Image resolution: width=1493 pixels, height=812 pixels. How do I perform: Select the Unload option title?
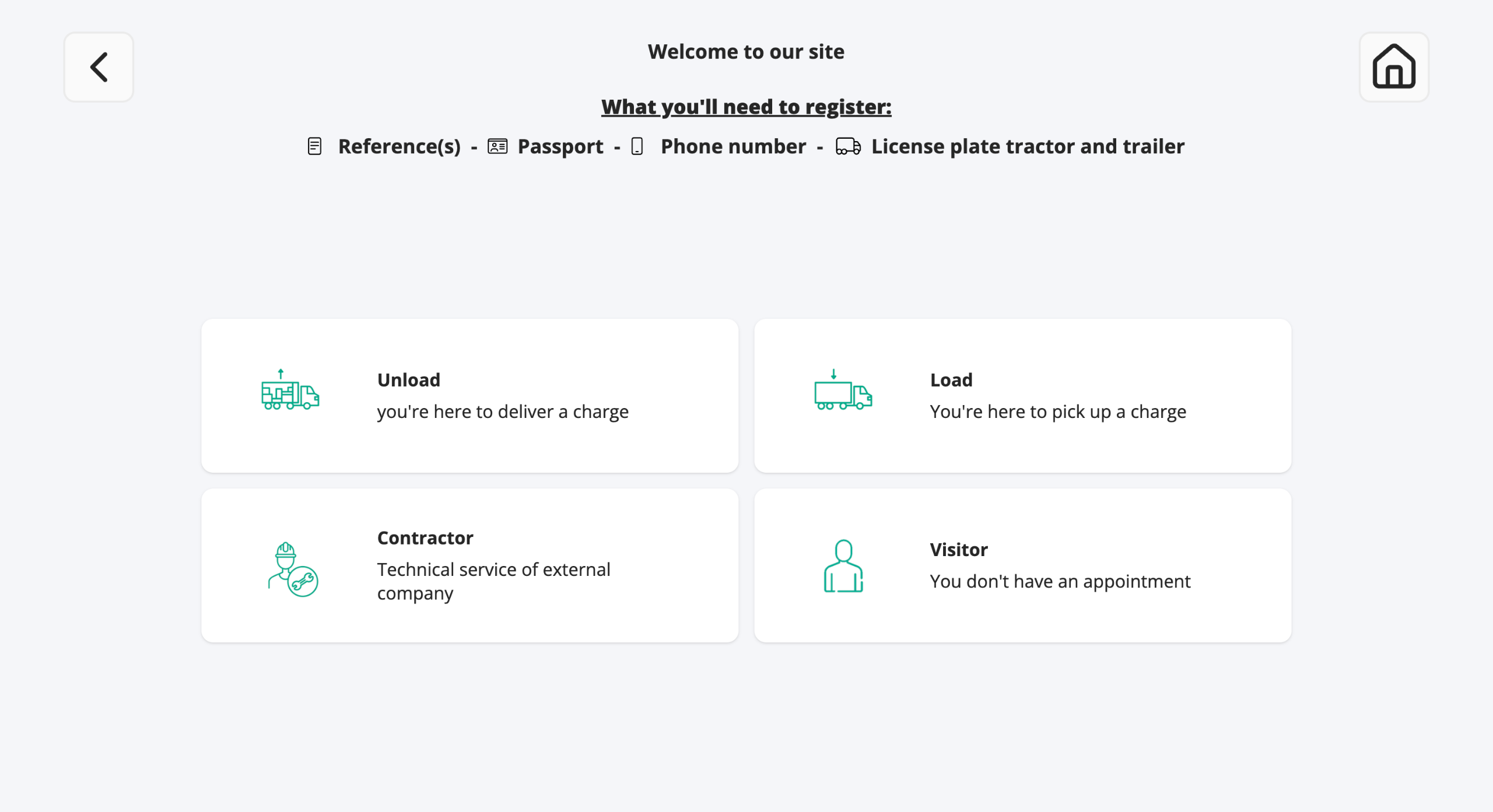409,380
